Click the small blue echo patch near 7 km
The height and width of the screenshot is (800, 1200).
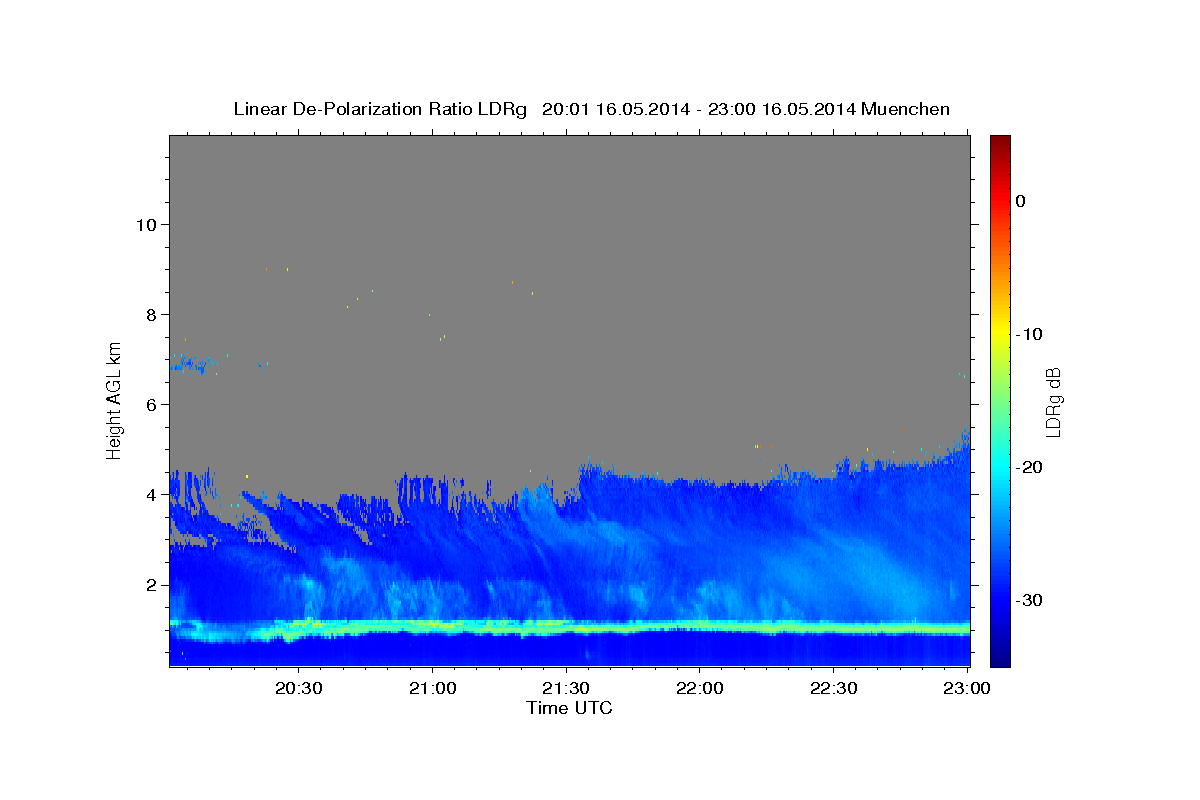192,365
